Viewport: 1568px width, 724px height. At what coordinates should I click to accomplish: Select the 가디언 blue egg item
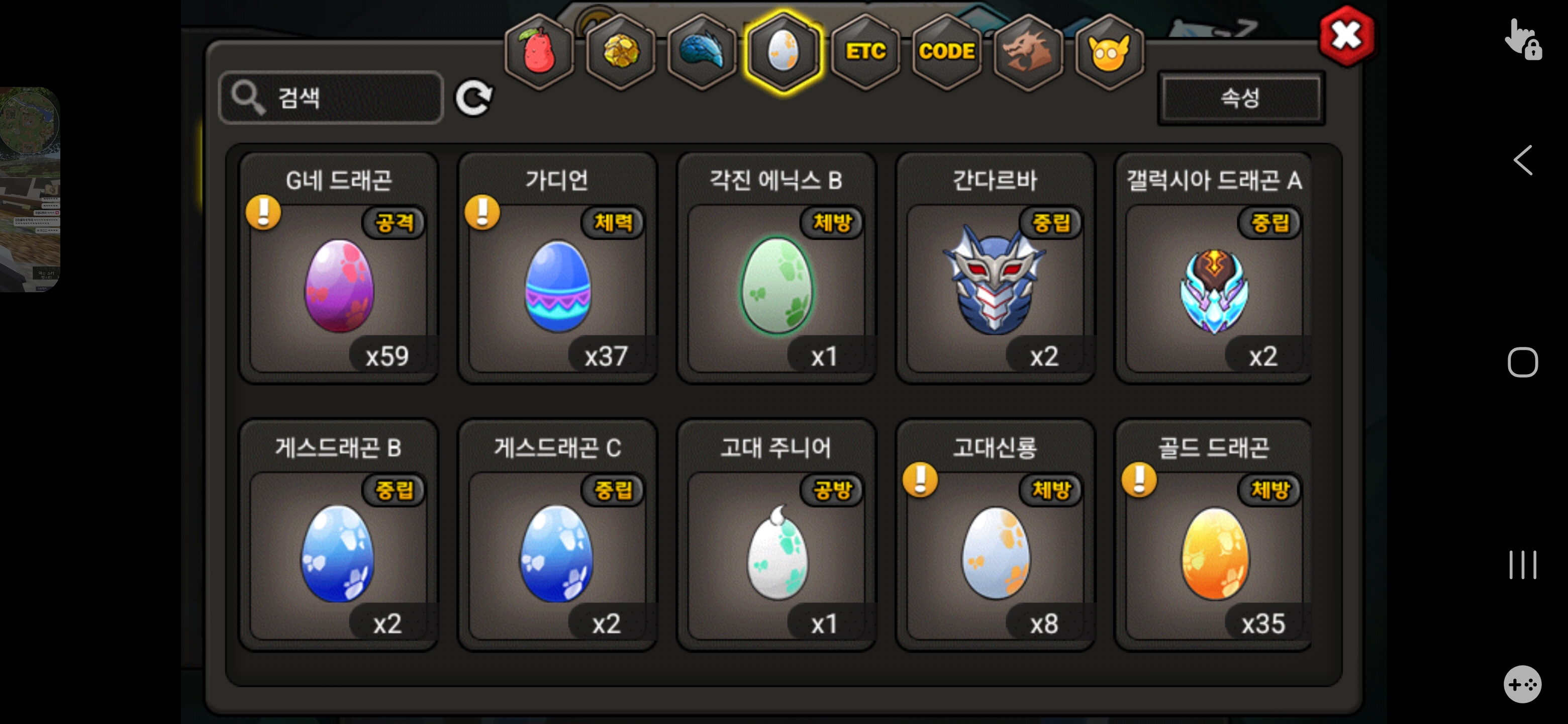tap(557, 268)
